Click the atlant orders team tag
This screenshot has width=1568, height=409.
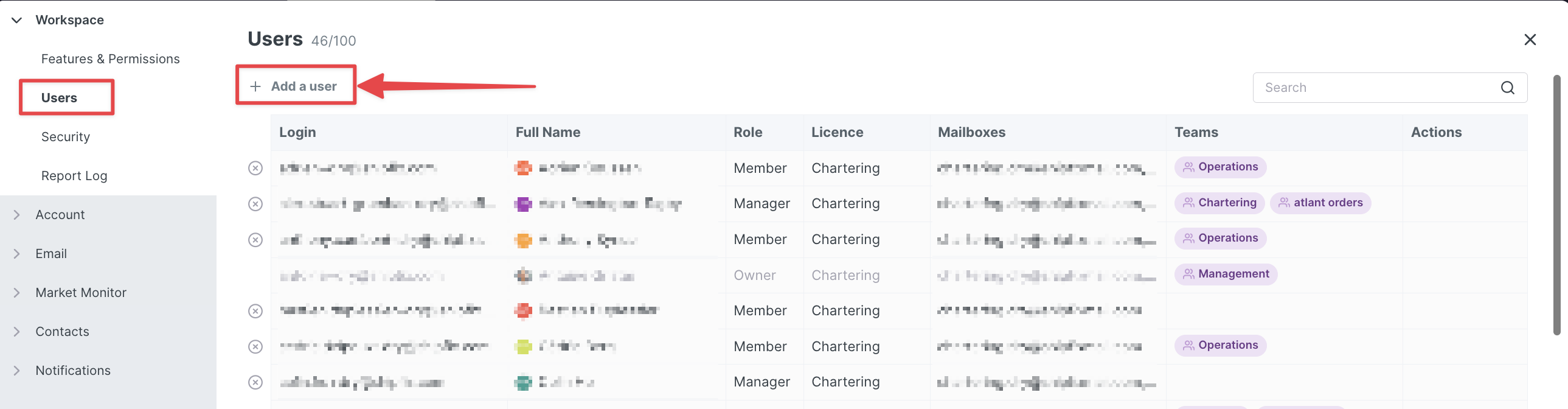1320,203
